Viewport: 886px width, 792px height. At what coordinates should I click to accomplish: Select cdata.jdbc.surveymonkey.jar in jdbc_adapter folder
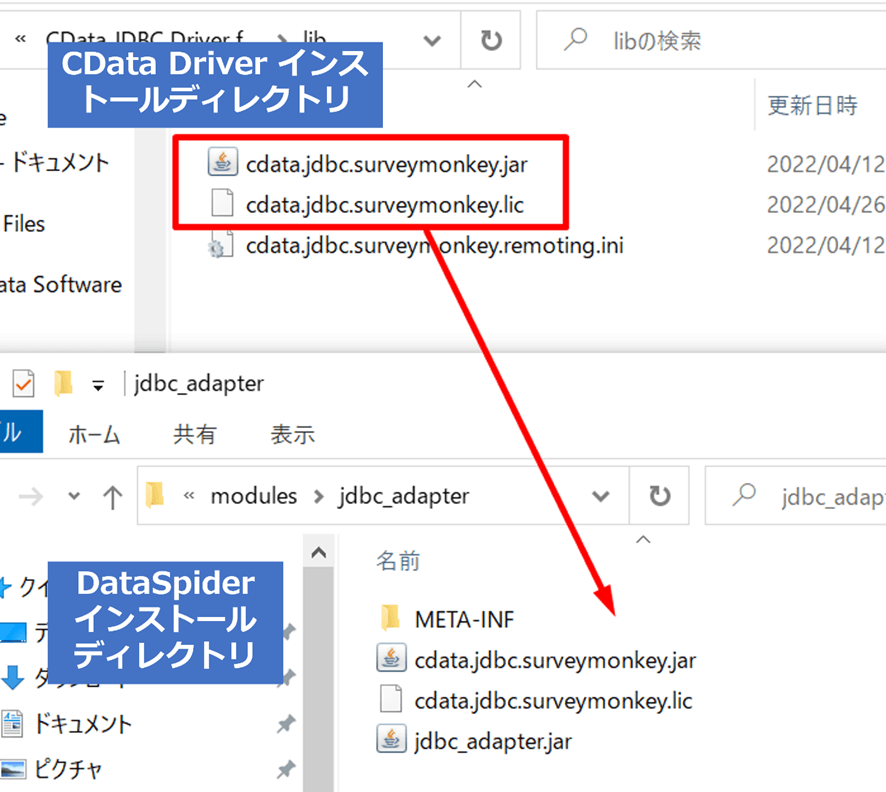(537, 660)
